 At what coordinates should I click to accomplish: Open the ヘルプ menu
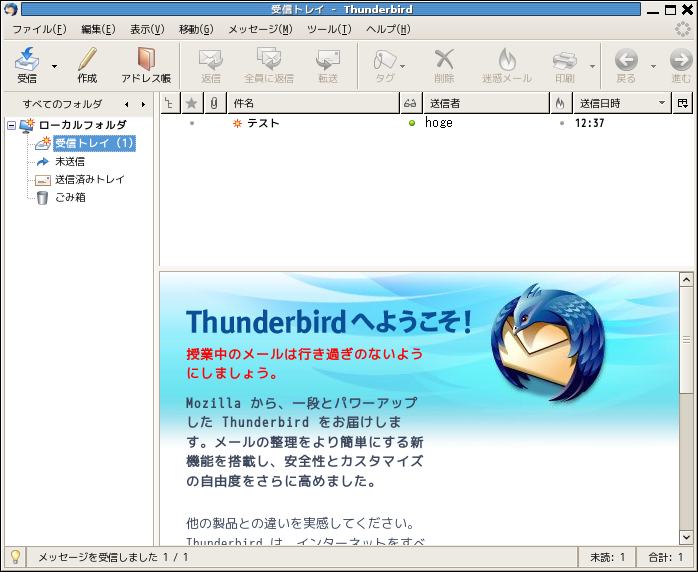pos(388,29)
